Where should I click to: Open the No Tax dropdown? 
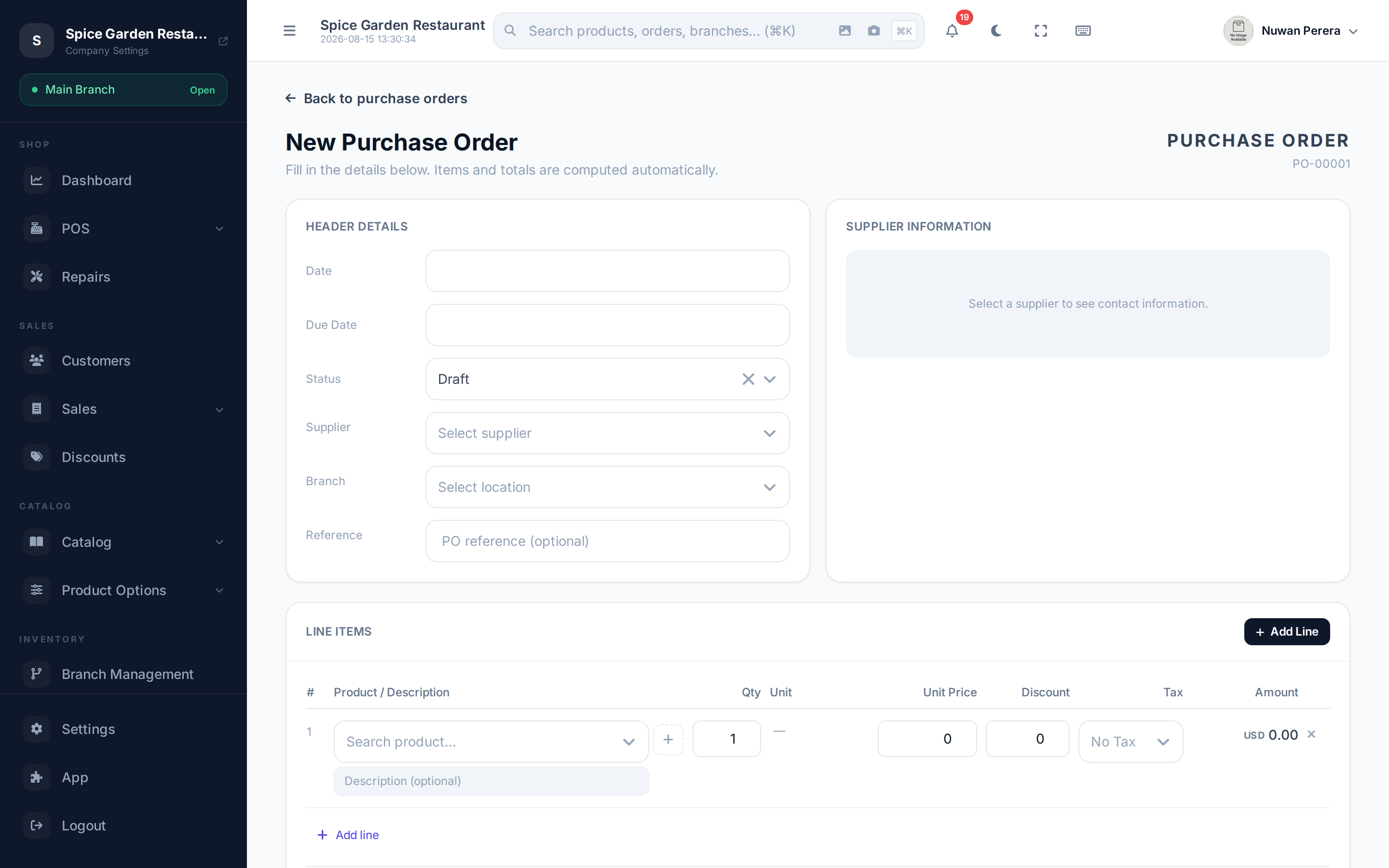pyautogui.click(x=1130, y=742)
